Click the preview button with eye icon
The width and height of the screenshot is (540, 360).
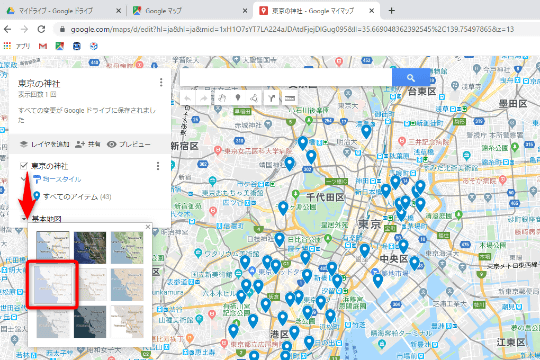[x=128, y=144]
